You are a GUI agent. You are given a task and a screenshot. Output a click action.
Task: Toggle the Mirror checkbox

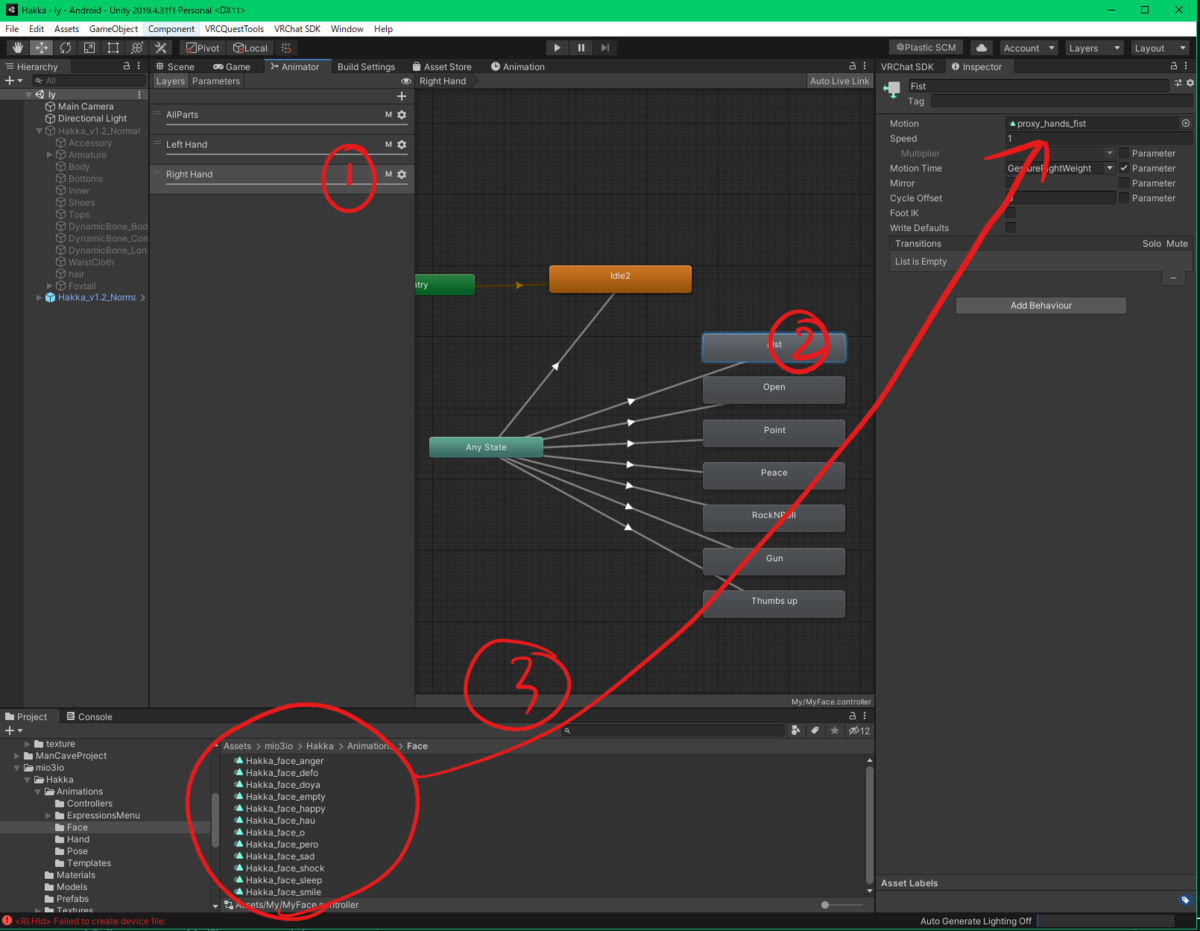(1010, 184)
